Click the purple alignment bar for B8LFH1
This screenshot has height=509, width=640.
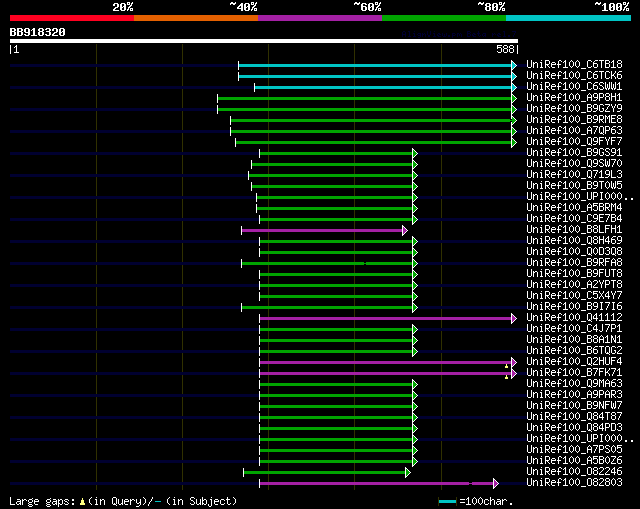(322, 231)
